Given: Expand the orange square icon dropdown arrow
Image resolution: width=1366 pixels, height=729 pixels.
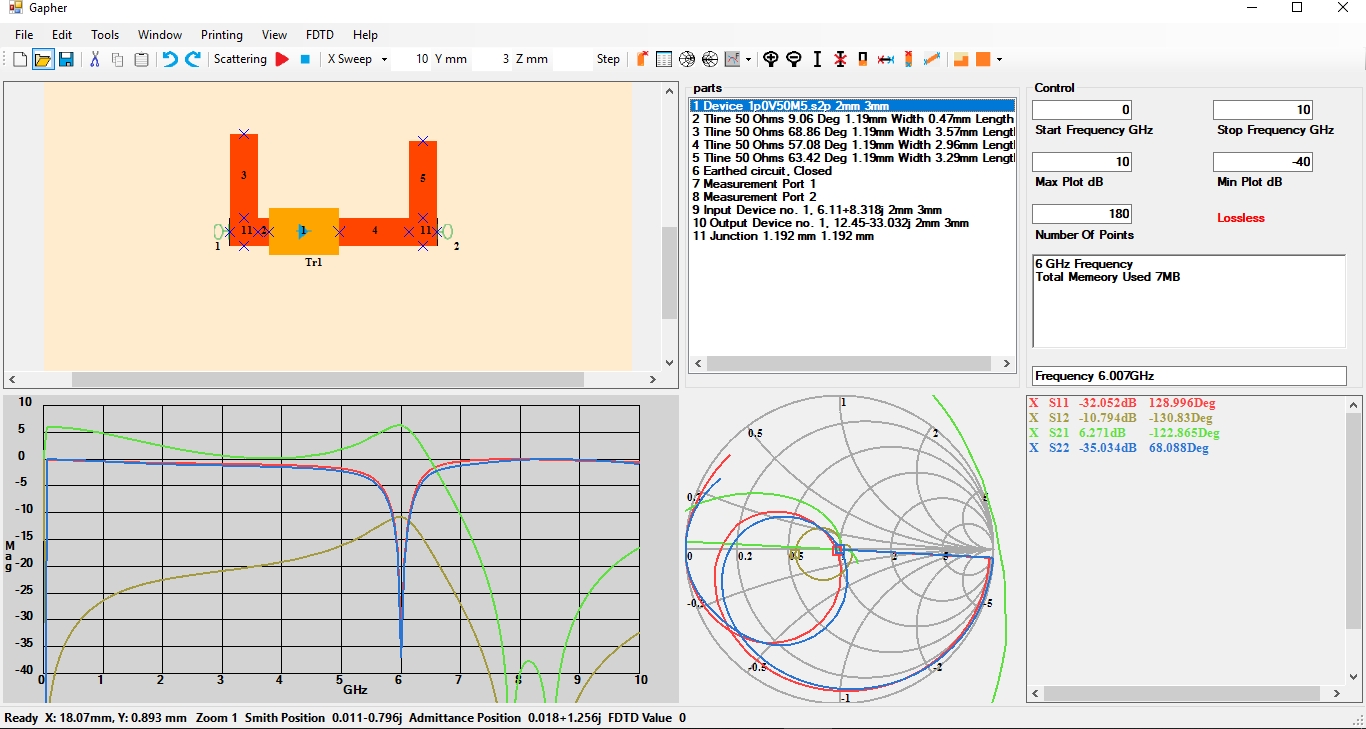Looking at the screenshot, I should coord(999,59).
